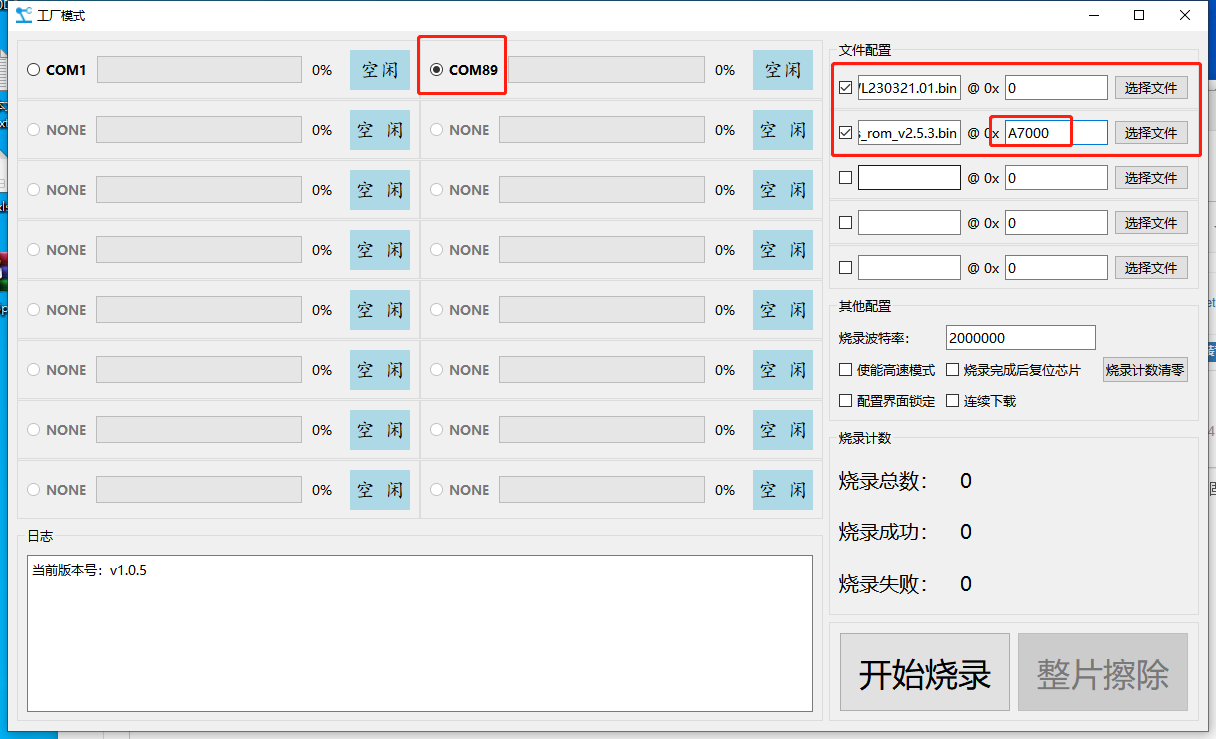Check the third empty file row checkbox
This screenshot has width=1216, height=739.
[x=846, y=178]
